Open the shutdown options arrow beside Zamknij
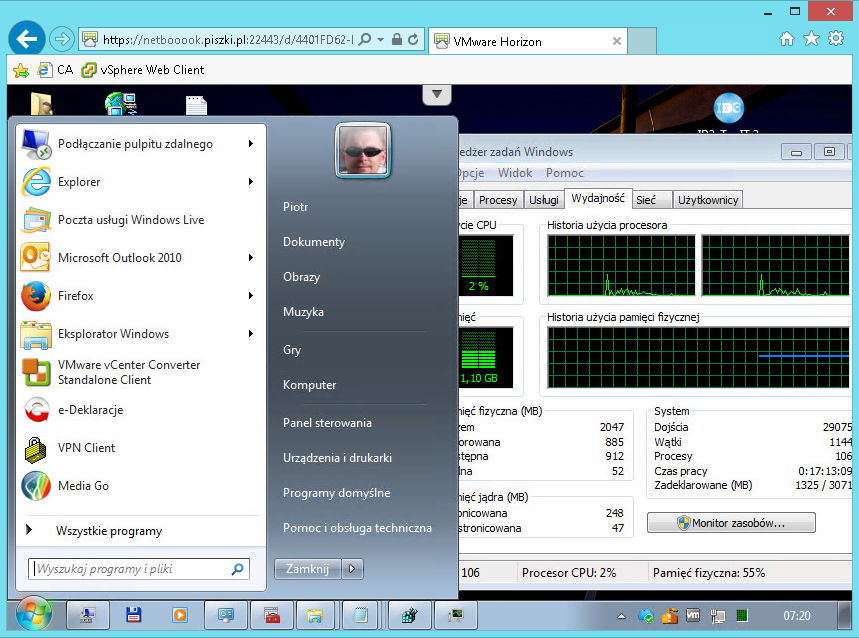 tap(352, 569)
